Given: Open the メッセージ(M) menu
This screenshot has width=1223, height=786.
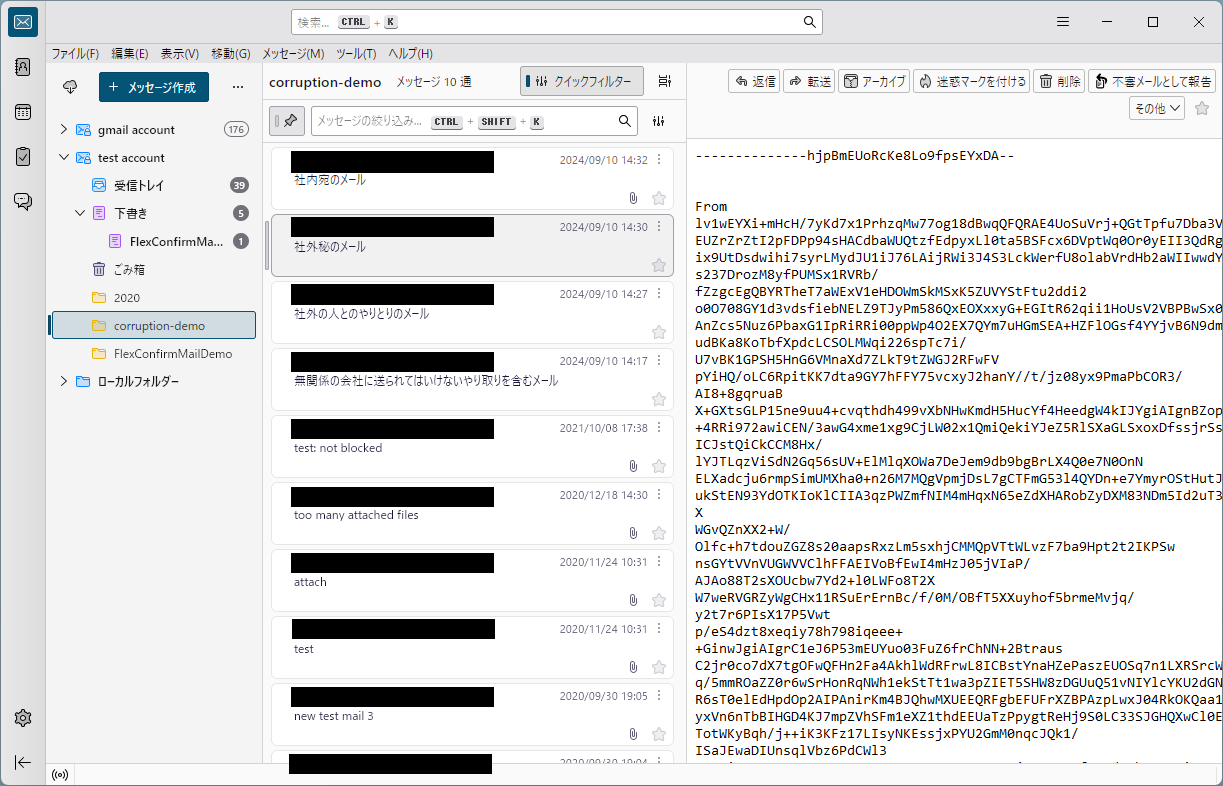Looking at the screenshot, I should [293, 54].
